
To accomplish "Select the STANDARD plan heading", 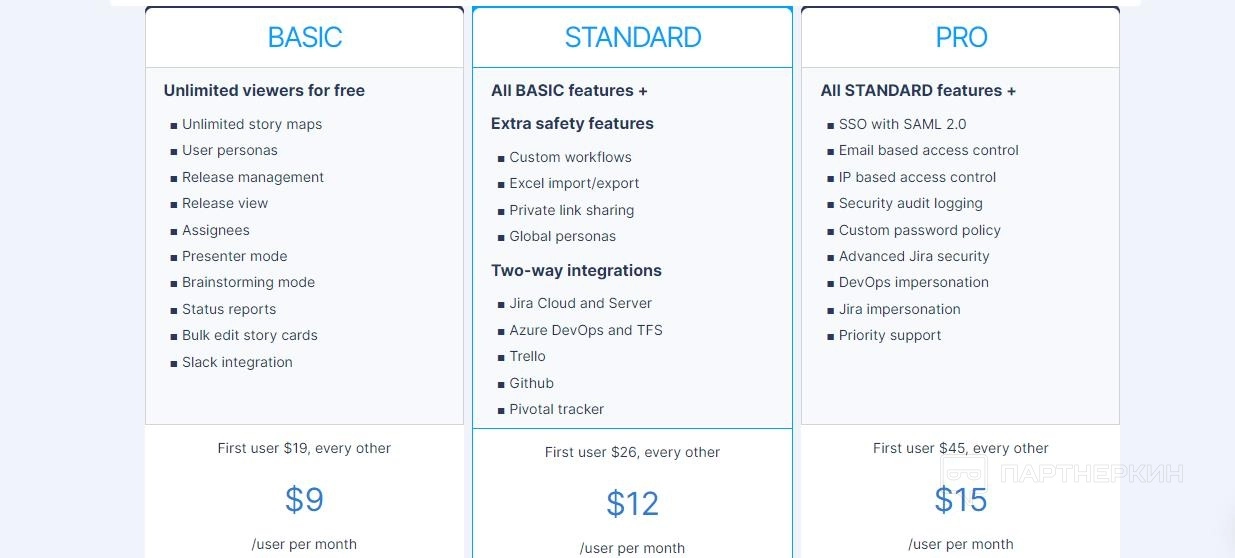I will [633, 38].
